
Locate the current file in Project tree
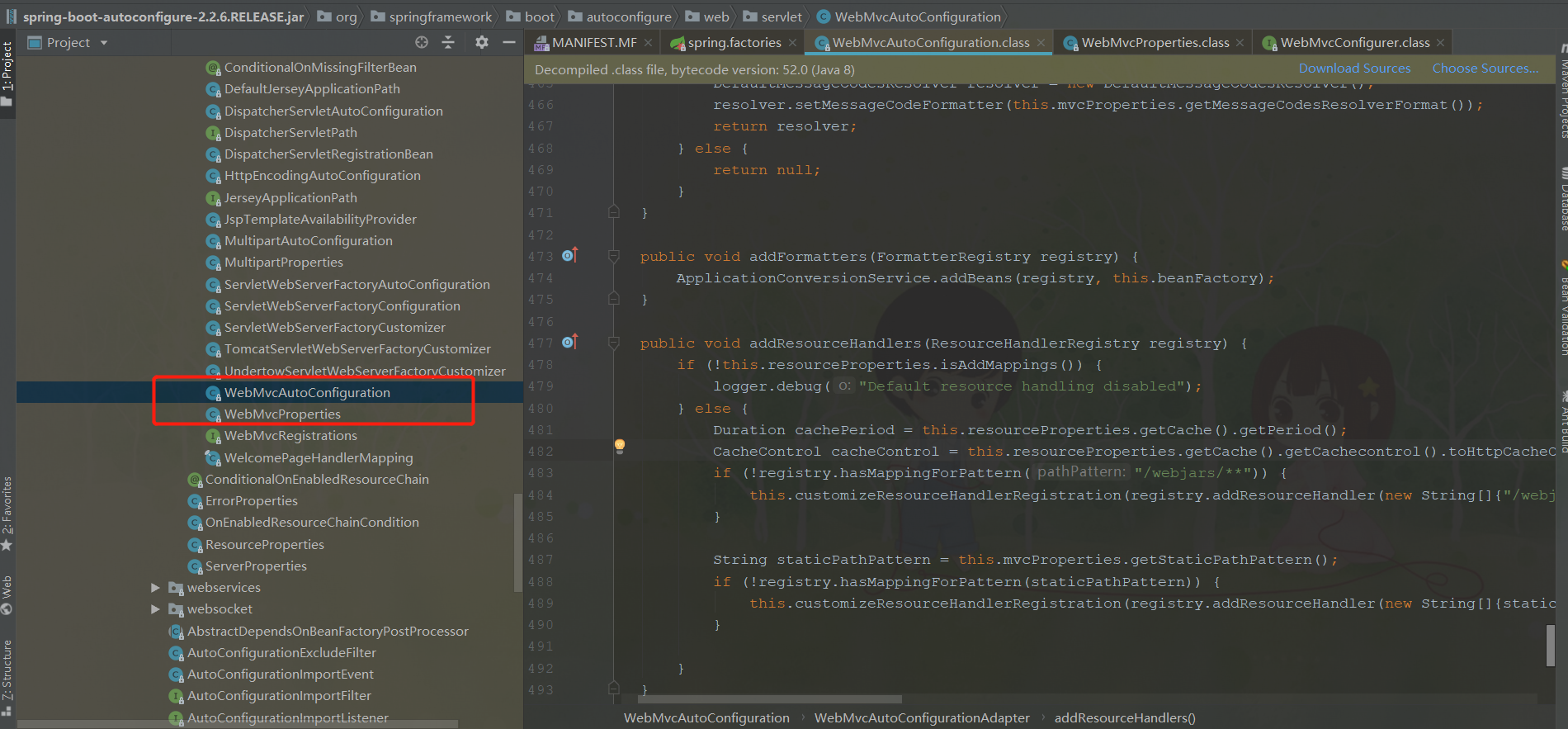click(x=422, y=42)
